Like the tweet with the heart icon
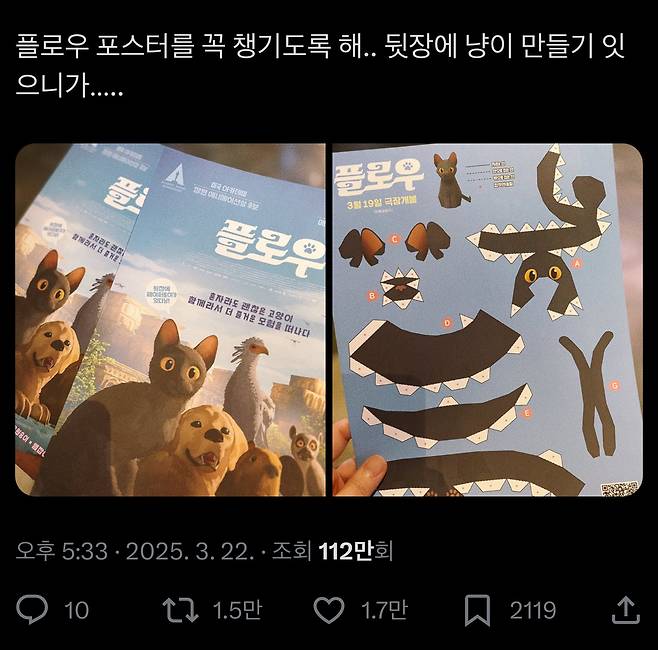The width and height of the screenshot is (658, 650). click(x=329, y=610)
